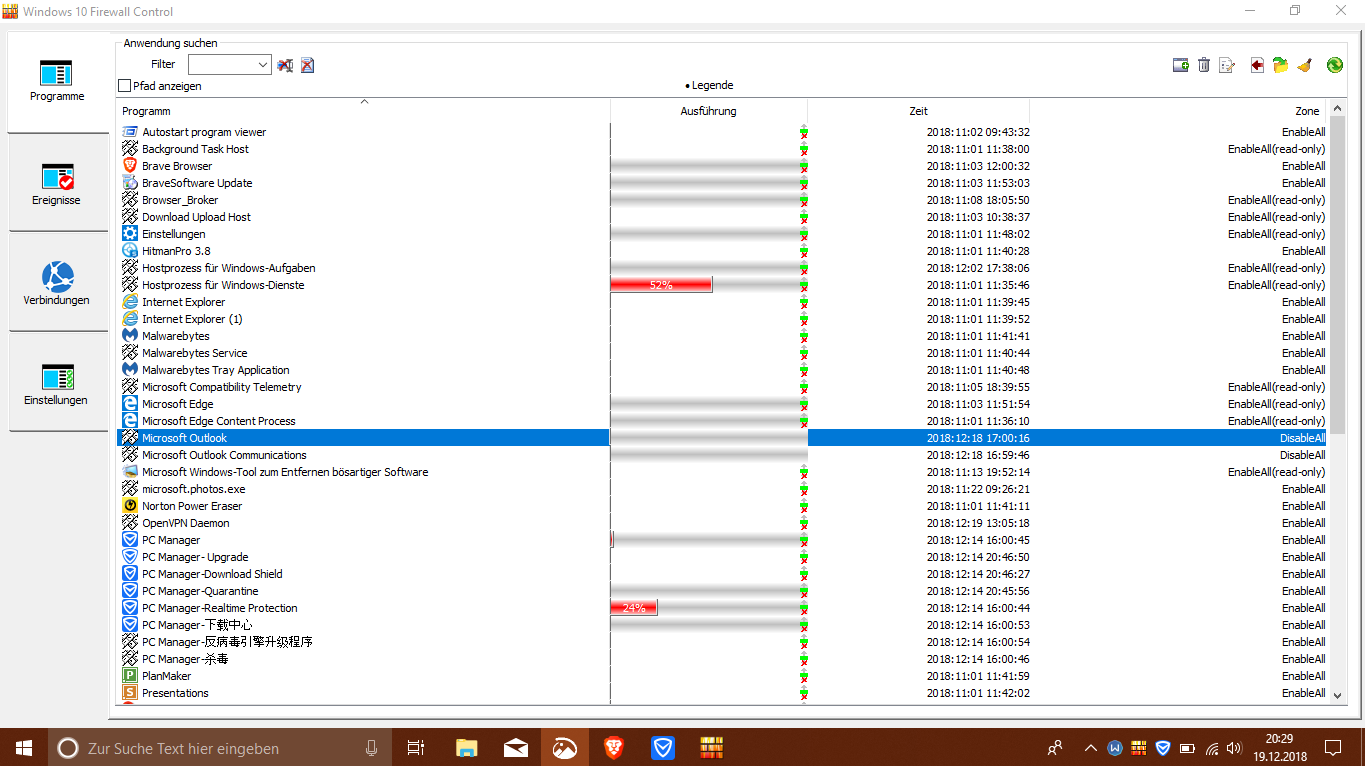
Task: Select the Download Upload Host row
Action: click(724, 217)
